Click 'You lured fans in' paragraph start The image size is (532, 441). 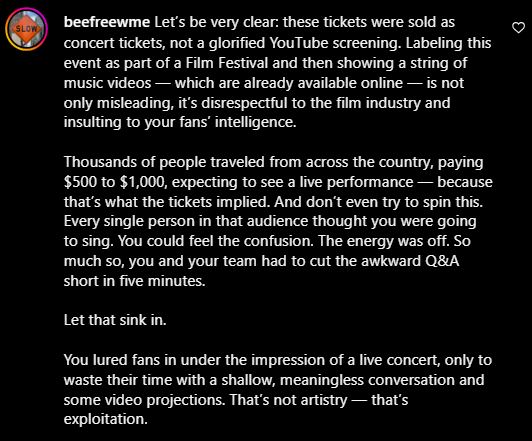120,360
